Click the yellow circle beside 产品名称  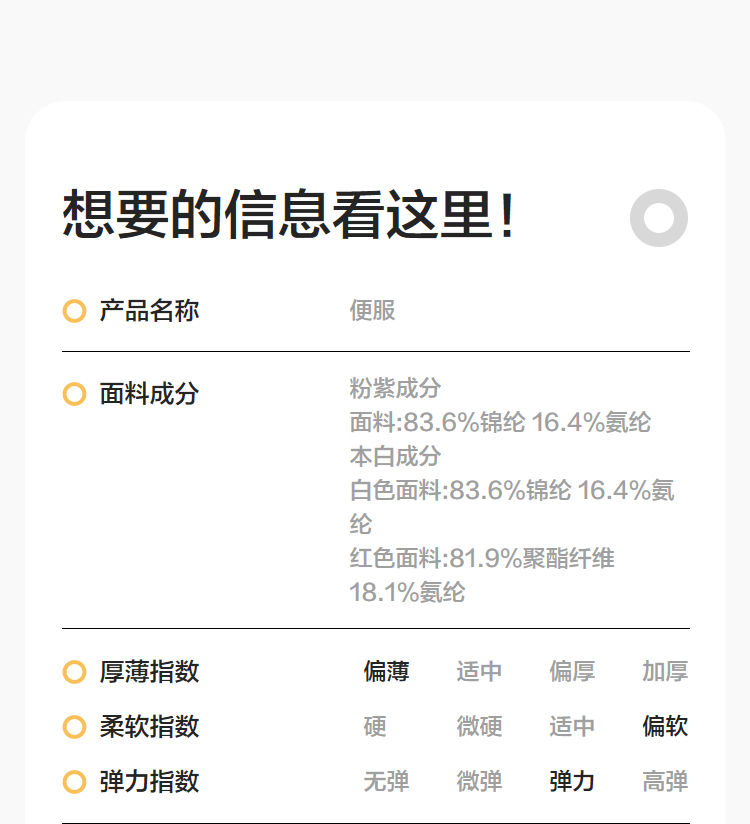point(74,311)
